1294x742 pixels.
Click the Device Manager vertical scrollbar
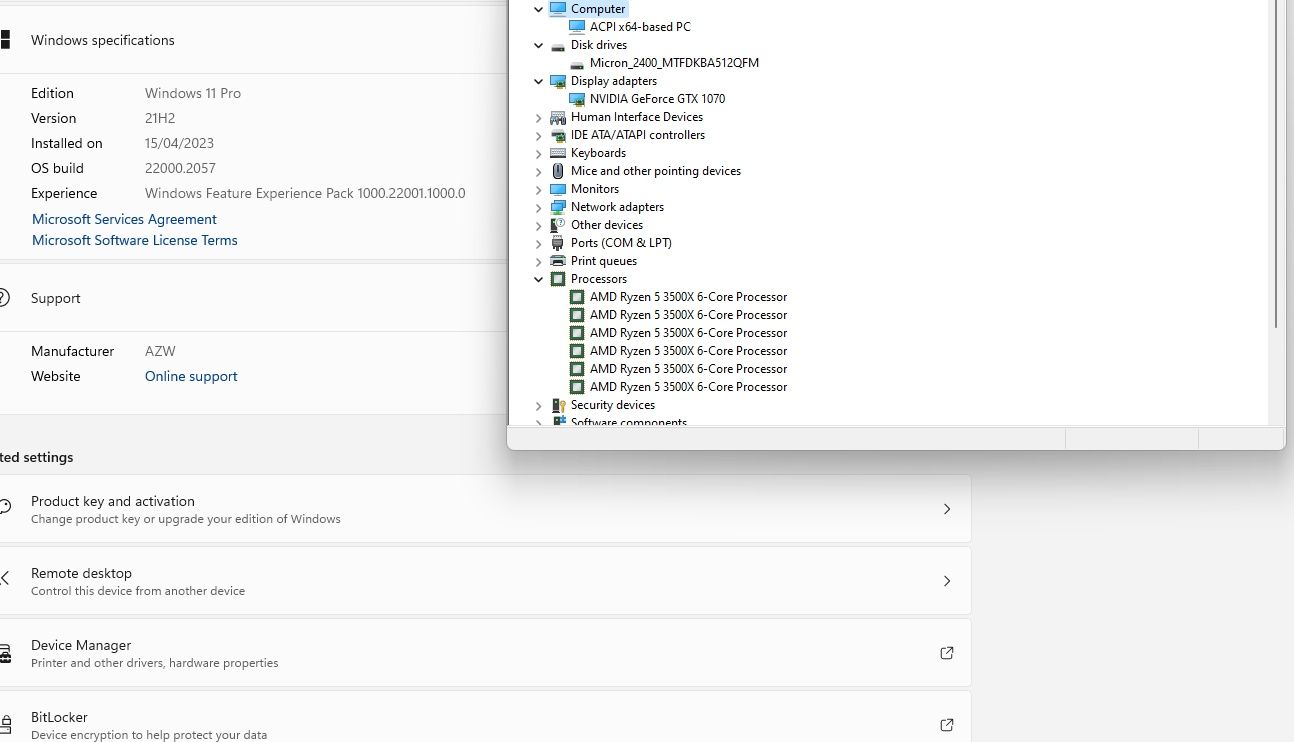click(1275, 165)
